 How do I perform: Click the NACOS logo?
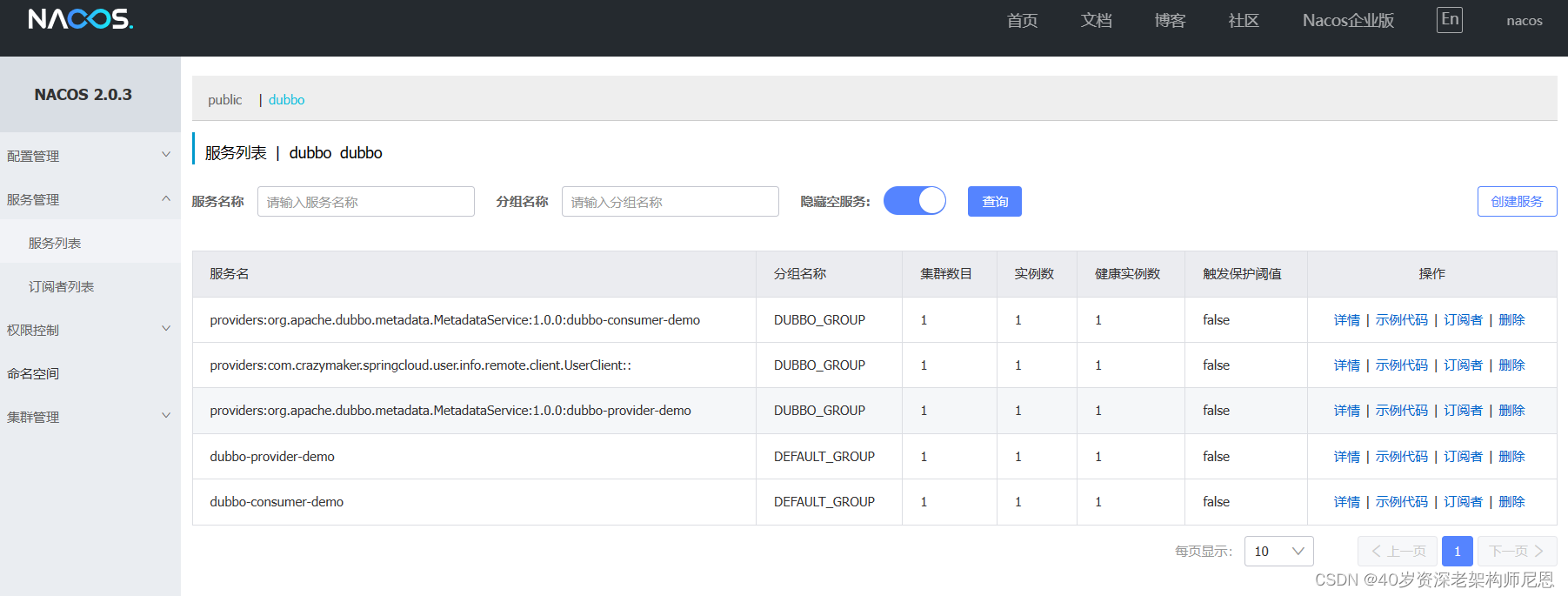point(80,19)
